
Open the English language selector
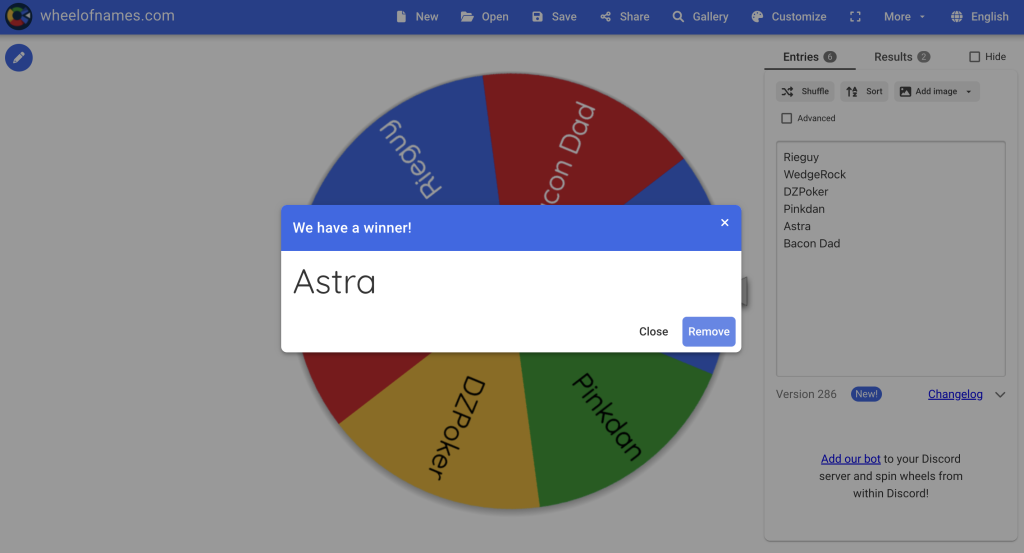pos(979,17)
